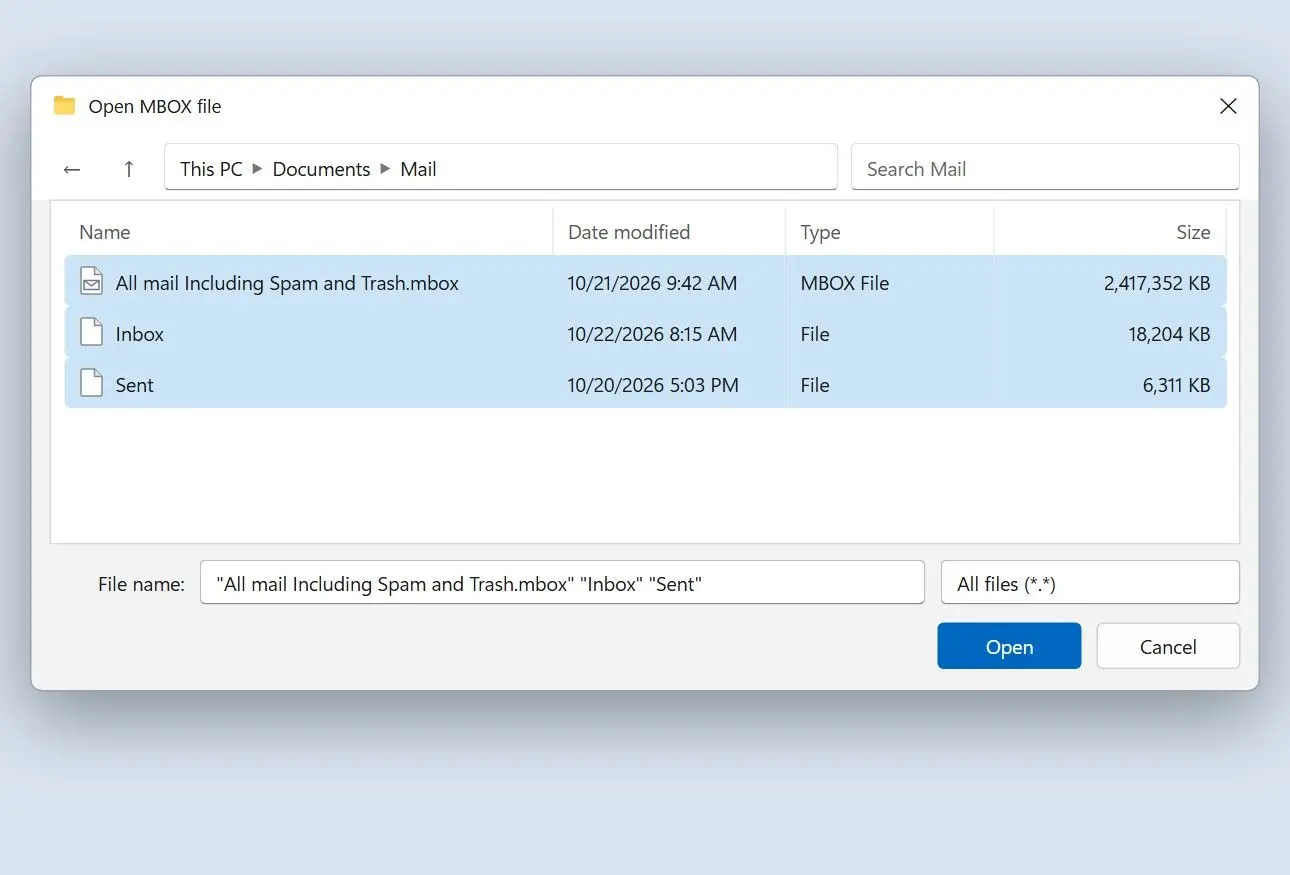Sort by Date modified column header
The image size is (1290, 875).
pyautogui.click(x=629, y=232)
